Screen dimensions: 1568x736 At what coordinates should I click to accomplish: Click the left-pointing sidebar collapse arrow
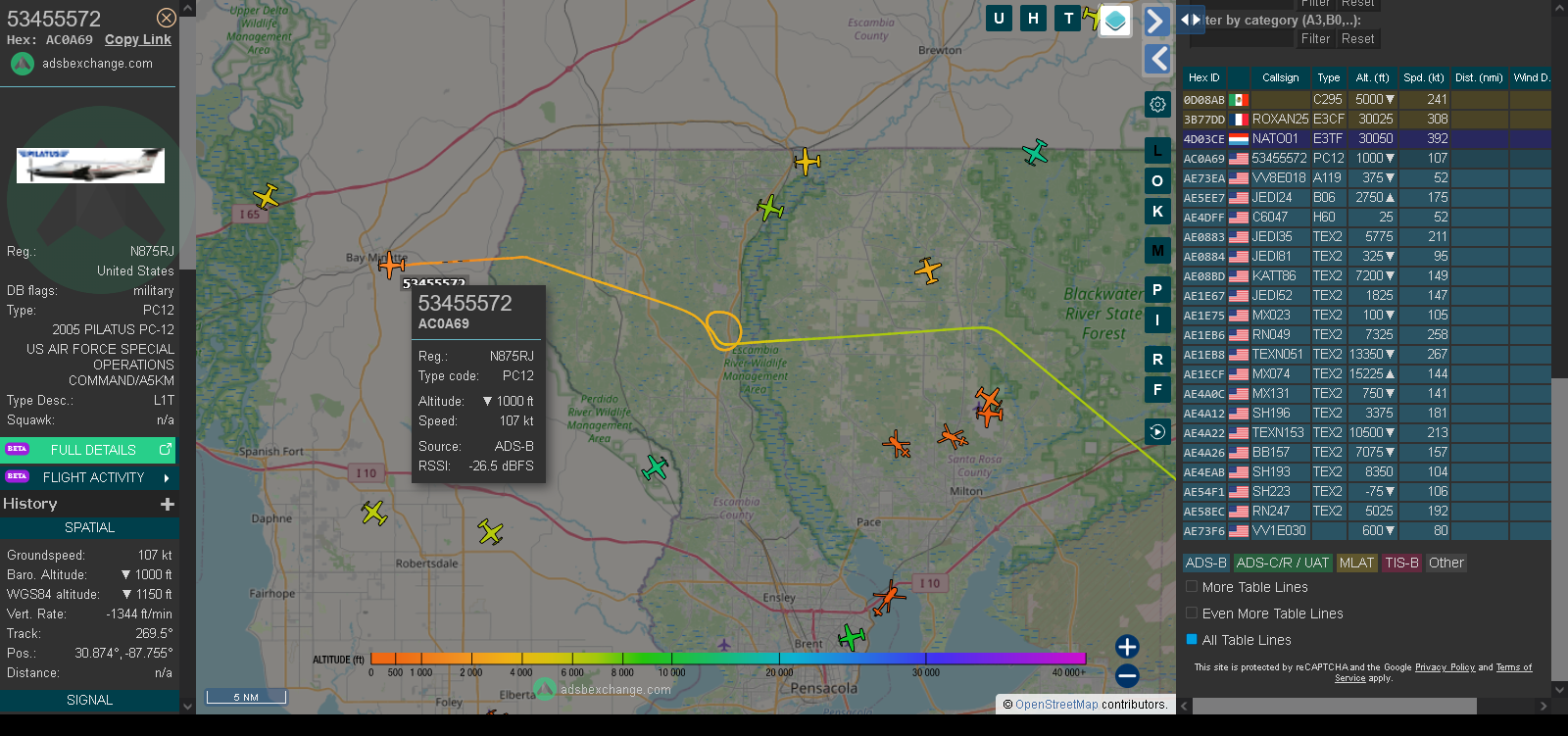pyautogui.click(x=1157, y=59)
